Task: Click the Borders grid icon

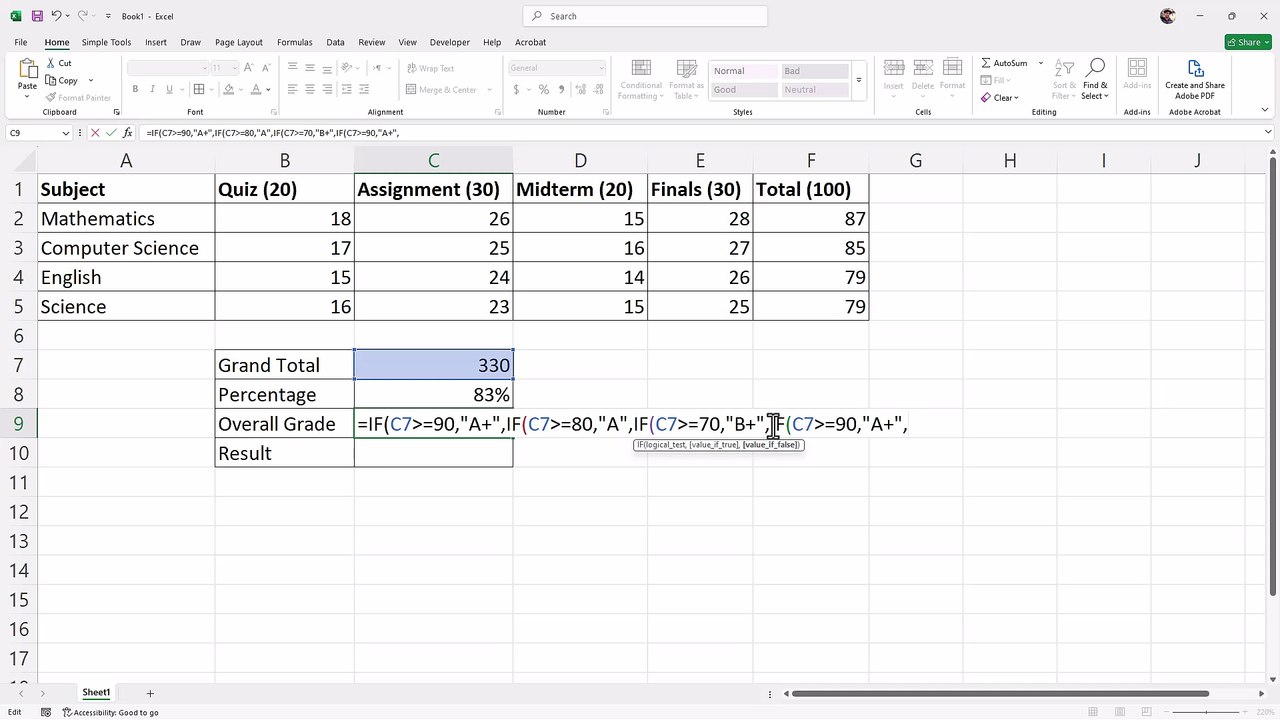Action: (x=198, y=89)
